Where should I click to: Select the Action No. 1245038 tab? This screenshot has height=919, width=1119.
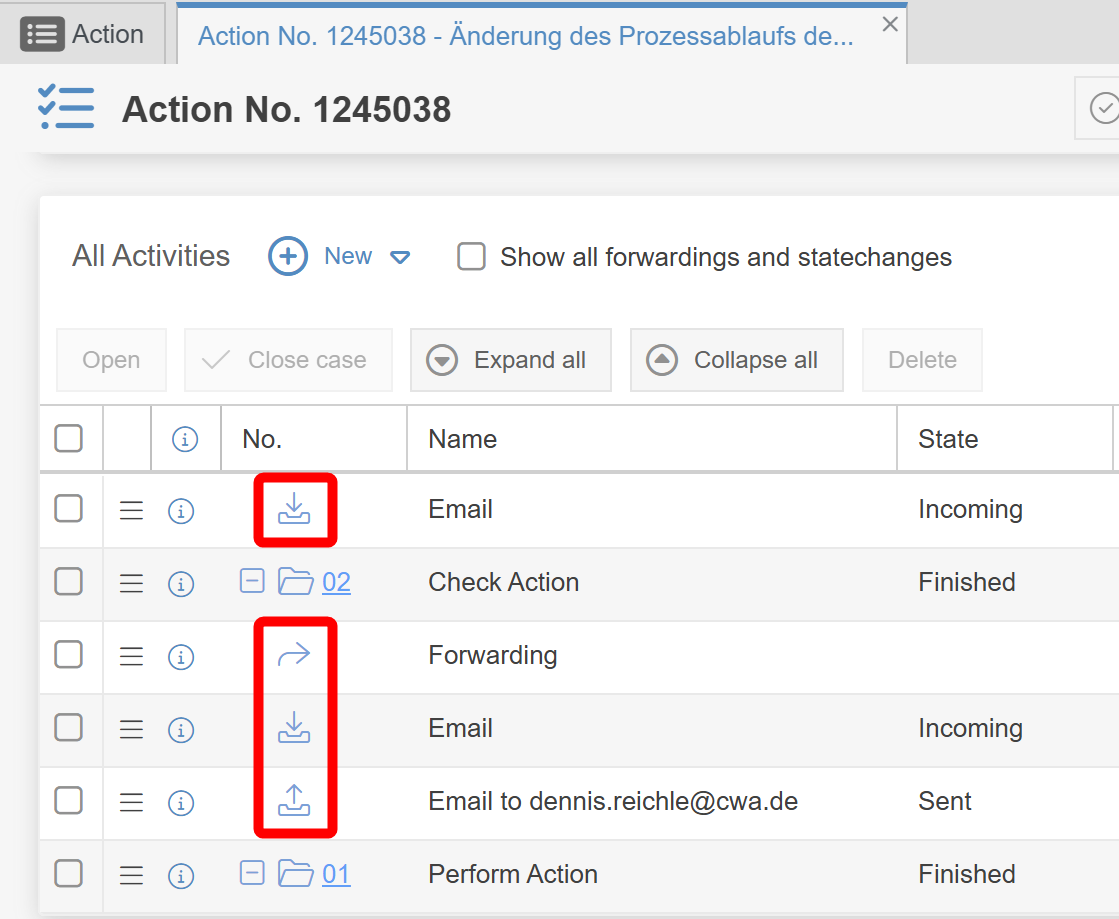coord(526,36)
